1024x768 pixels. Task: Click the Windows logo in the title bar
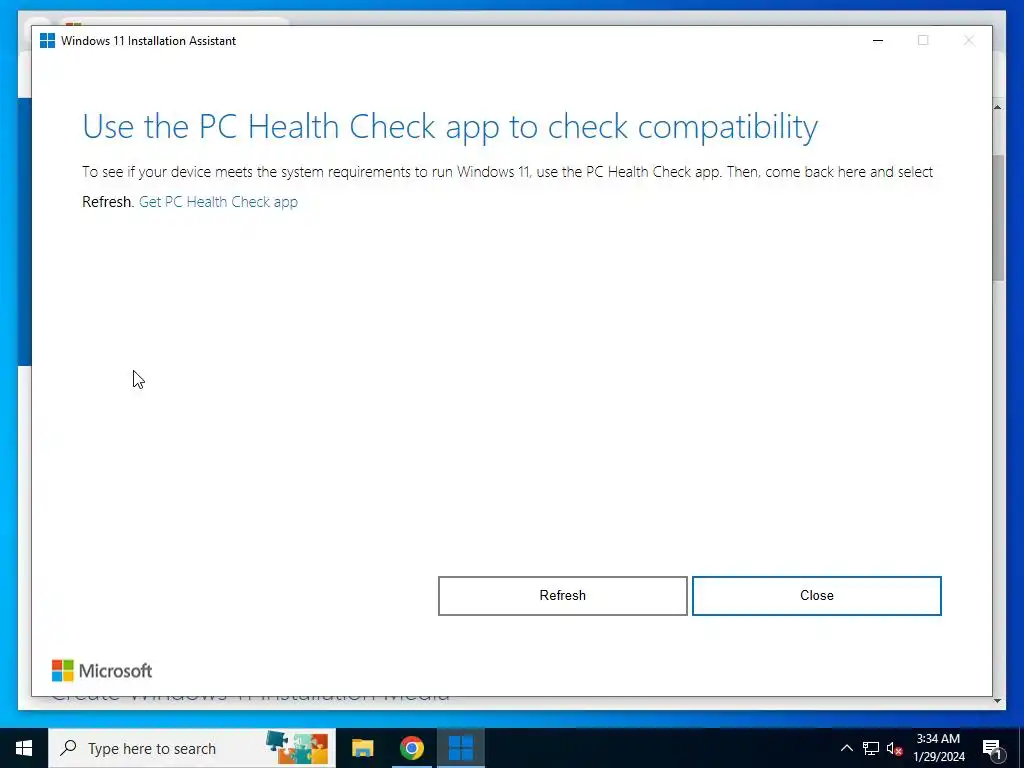(x=48, y=40)
